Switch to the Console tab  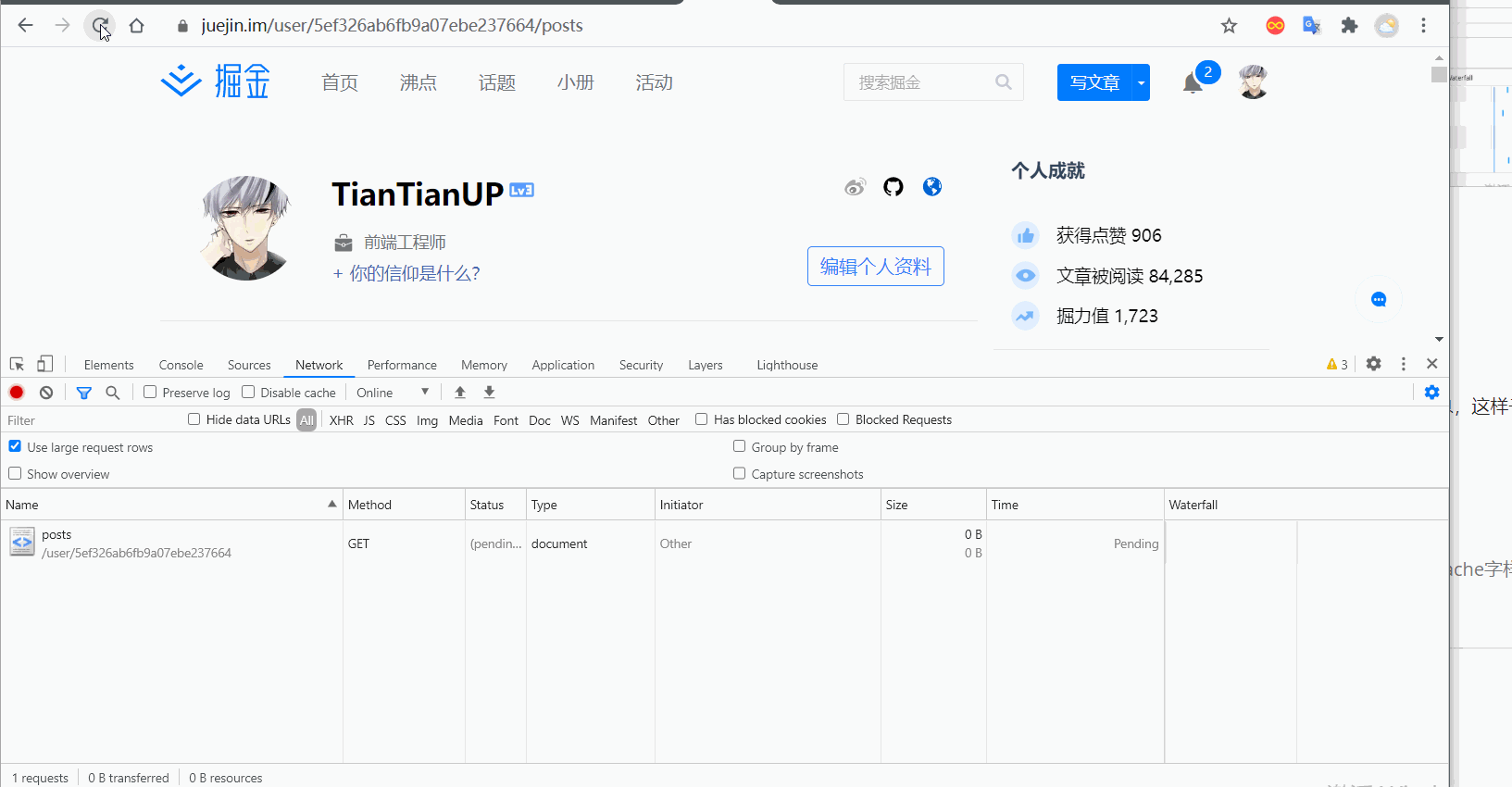[x=181, y=365]
